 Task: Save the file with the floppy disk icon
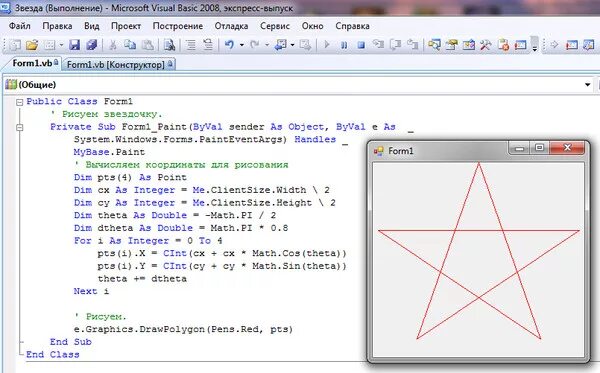click(x=74, y=45)
